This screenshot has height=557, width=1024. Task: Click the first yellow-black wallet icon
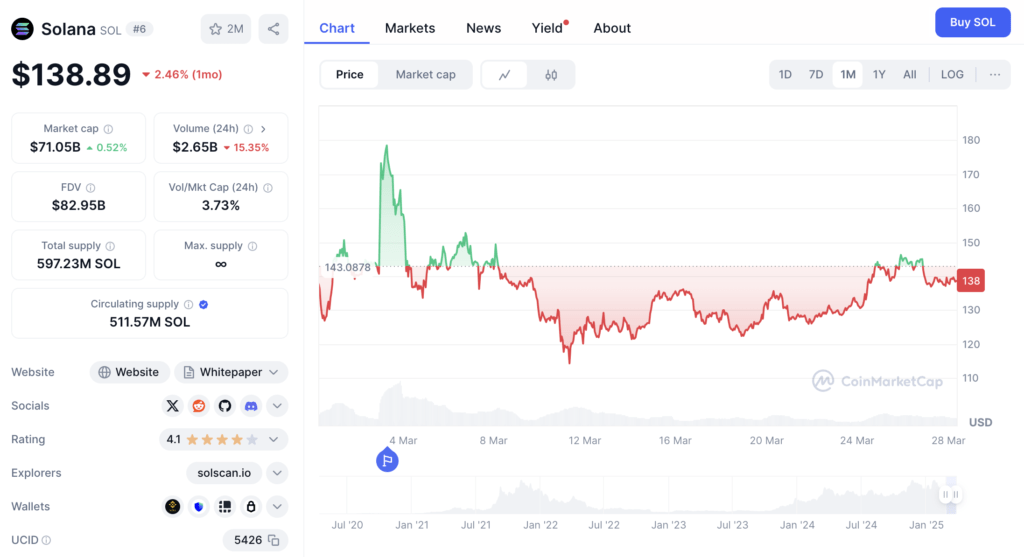coord(172,507)
